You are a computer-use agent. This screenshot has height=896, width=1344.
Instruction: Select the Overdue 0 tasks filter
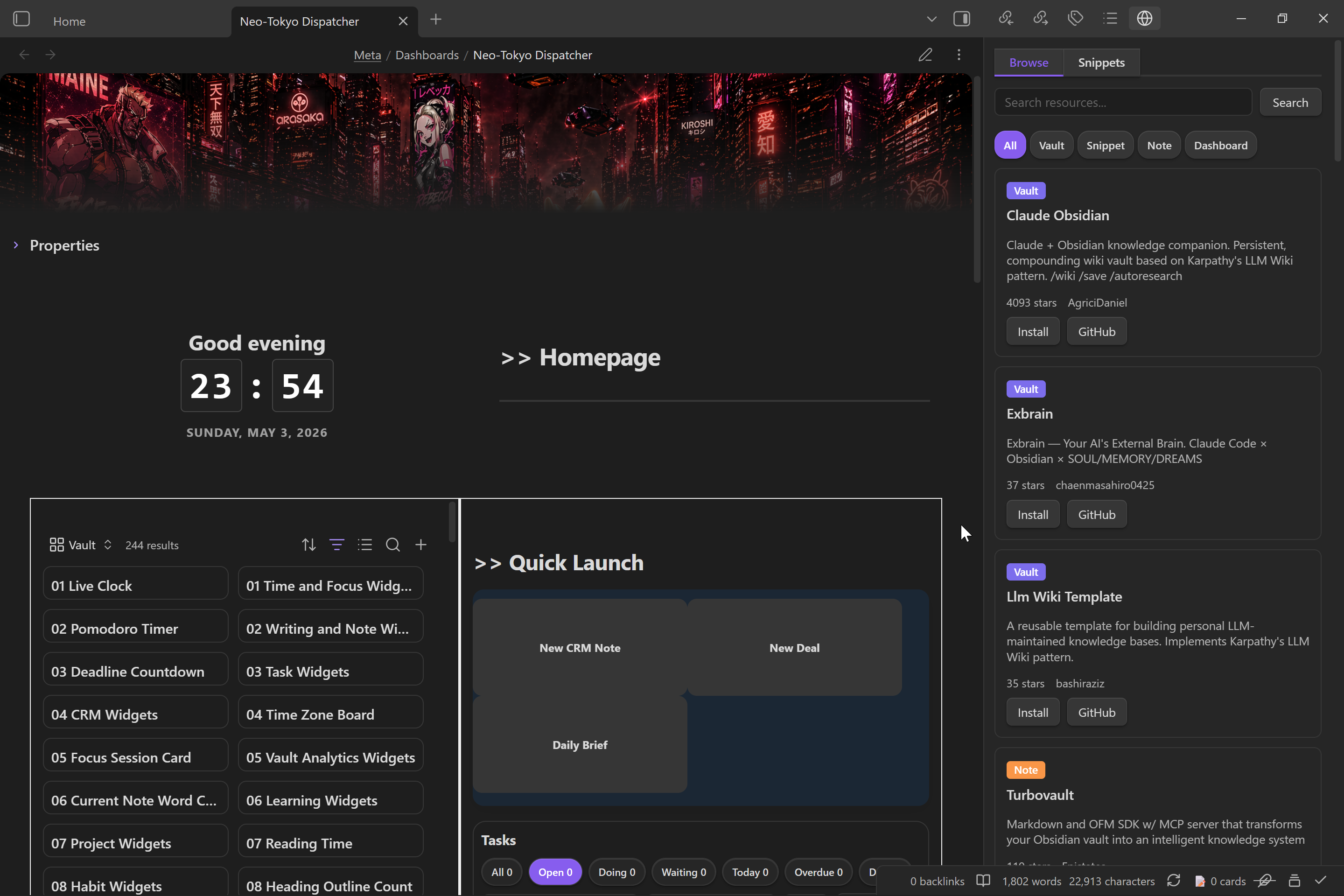(x=818, y=872)
